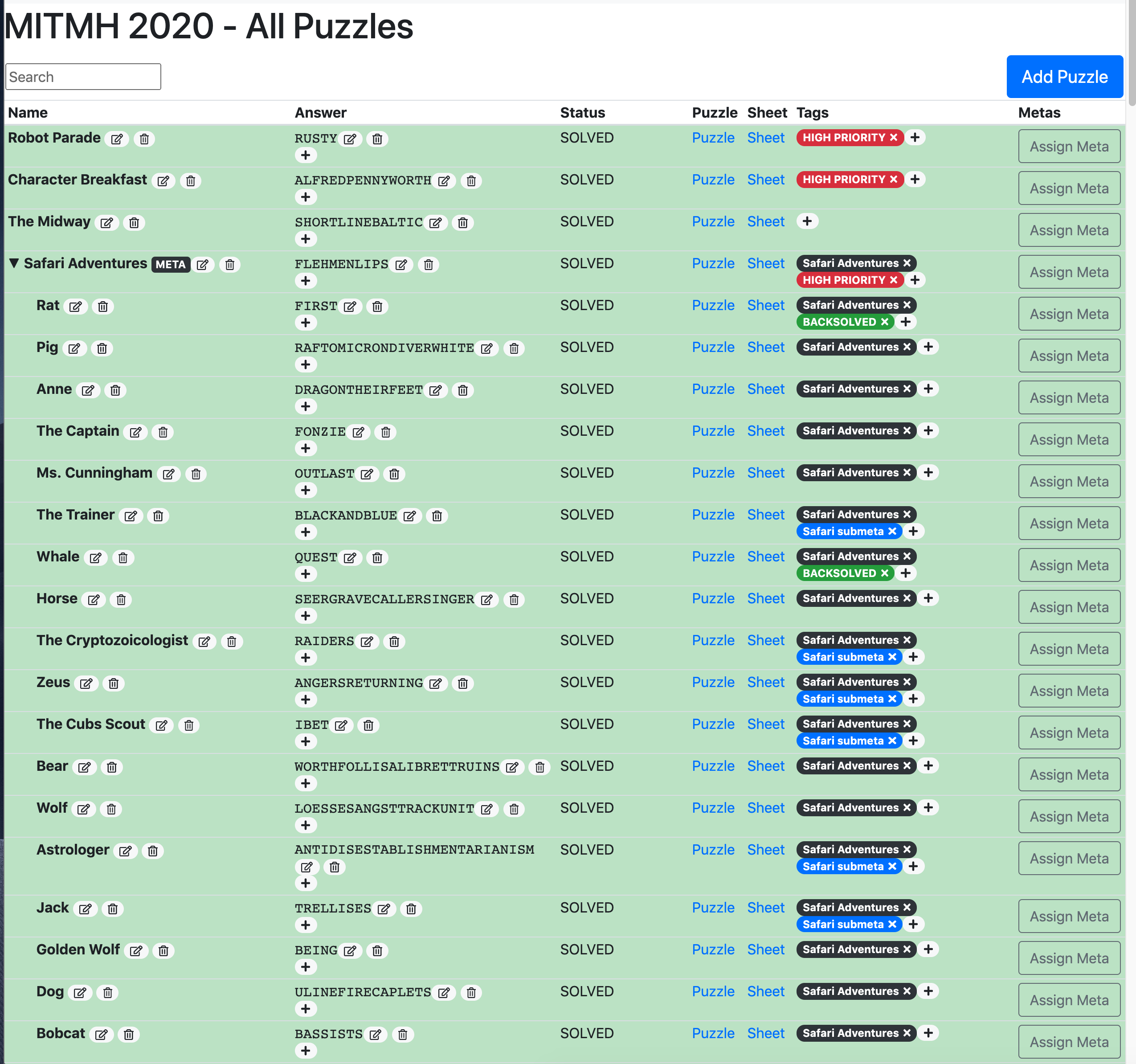Open the Sheet for Bear
Screen dimensions: 1136x1064
pos(766,766)
